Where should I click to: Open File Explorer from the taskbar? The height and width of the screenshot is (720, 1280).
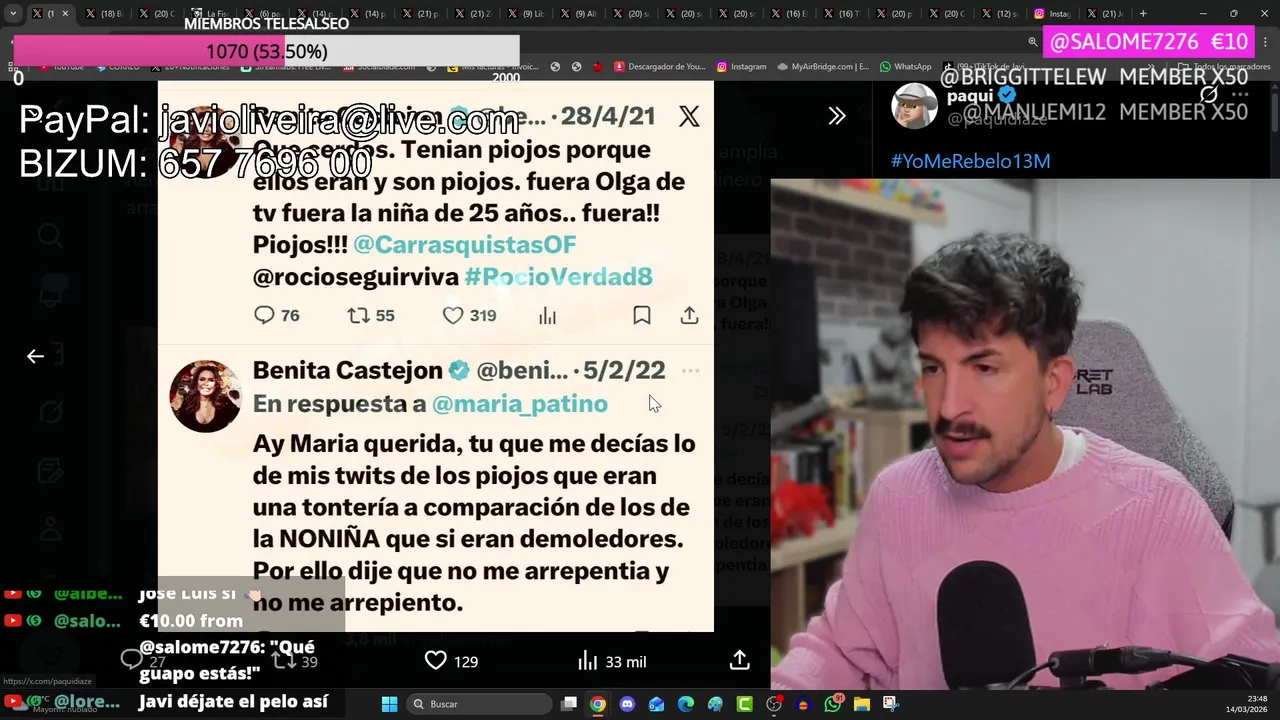[862, 704]
